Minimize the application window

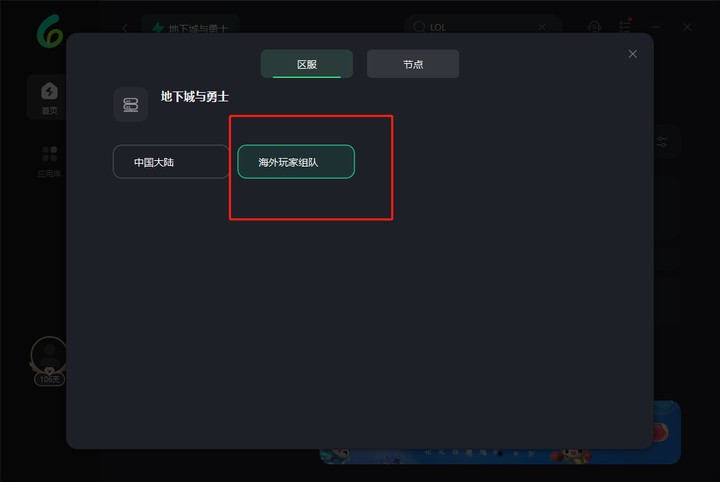(x=657, y=27)
